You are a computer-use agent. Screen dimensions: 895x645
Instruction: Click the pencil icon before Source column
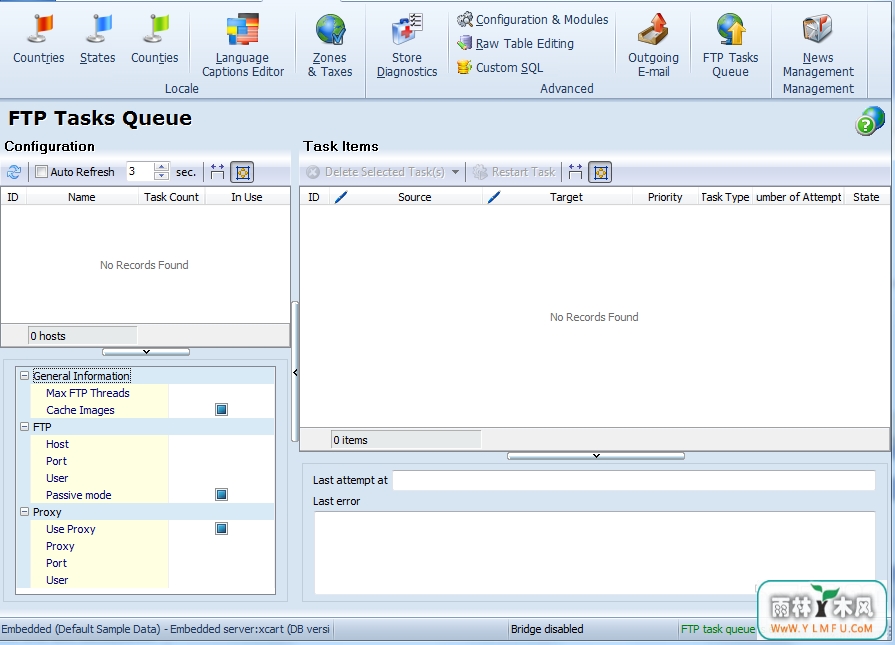pyautogui.click(x=341, y=197)
